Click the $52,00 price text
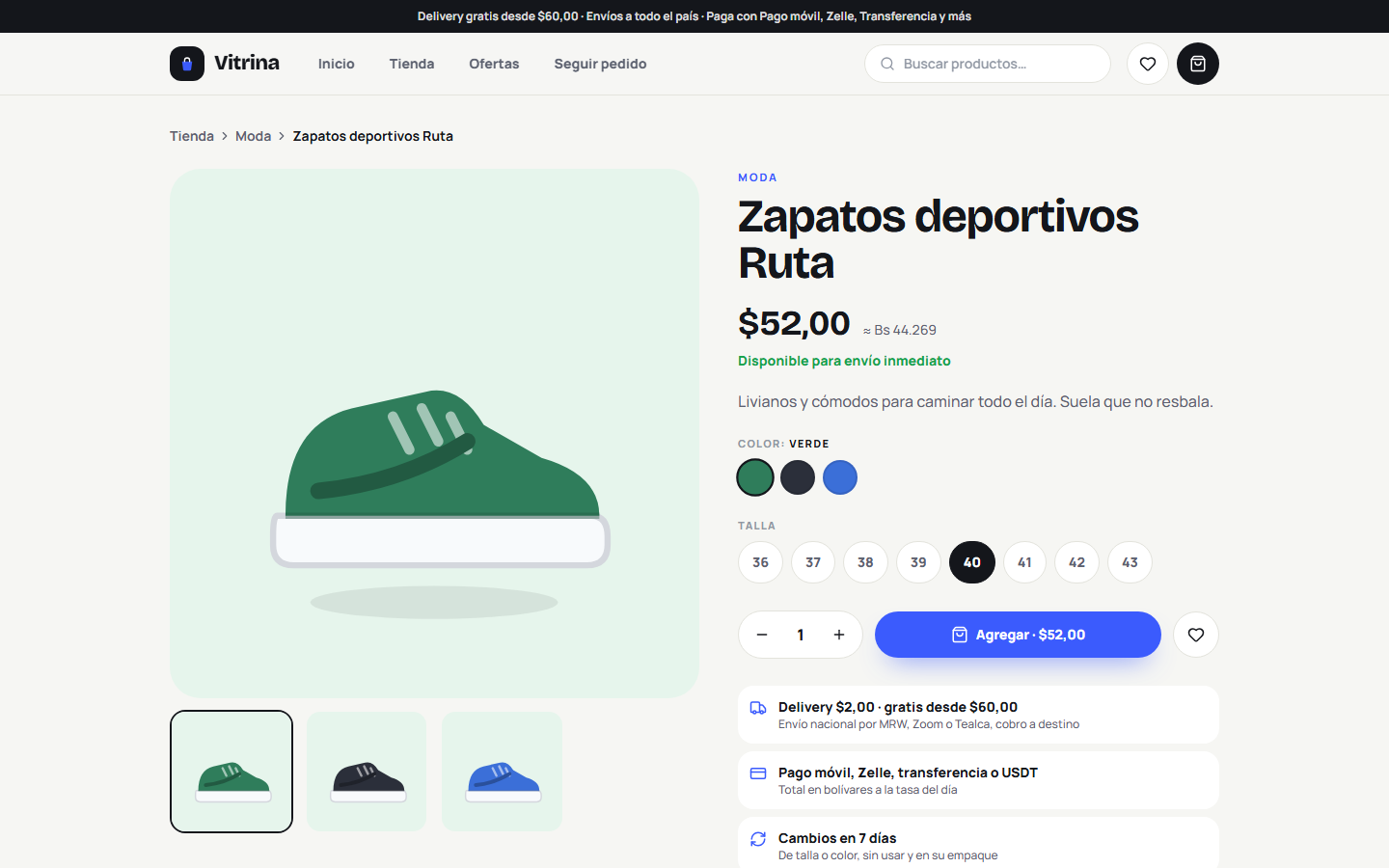This screenshot has height=868, width=1389. (794, 323)
